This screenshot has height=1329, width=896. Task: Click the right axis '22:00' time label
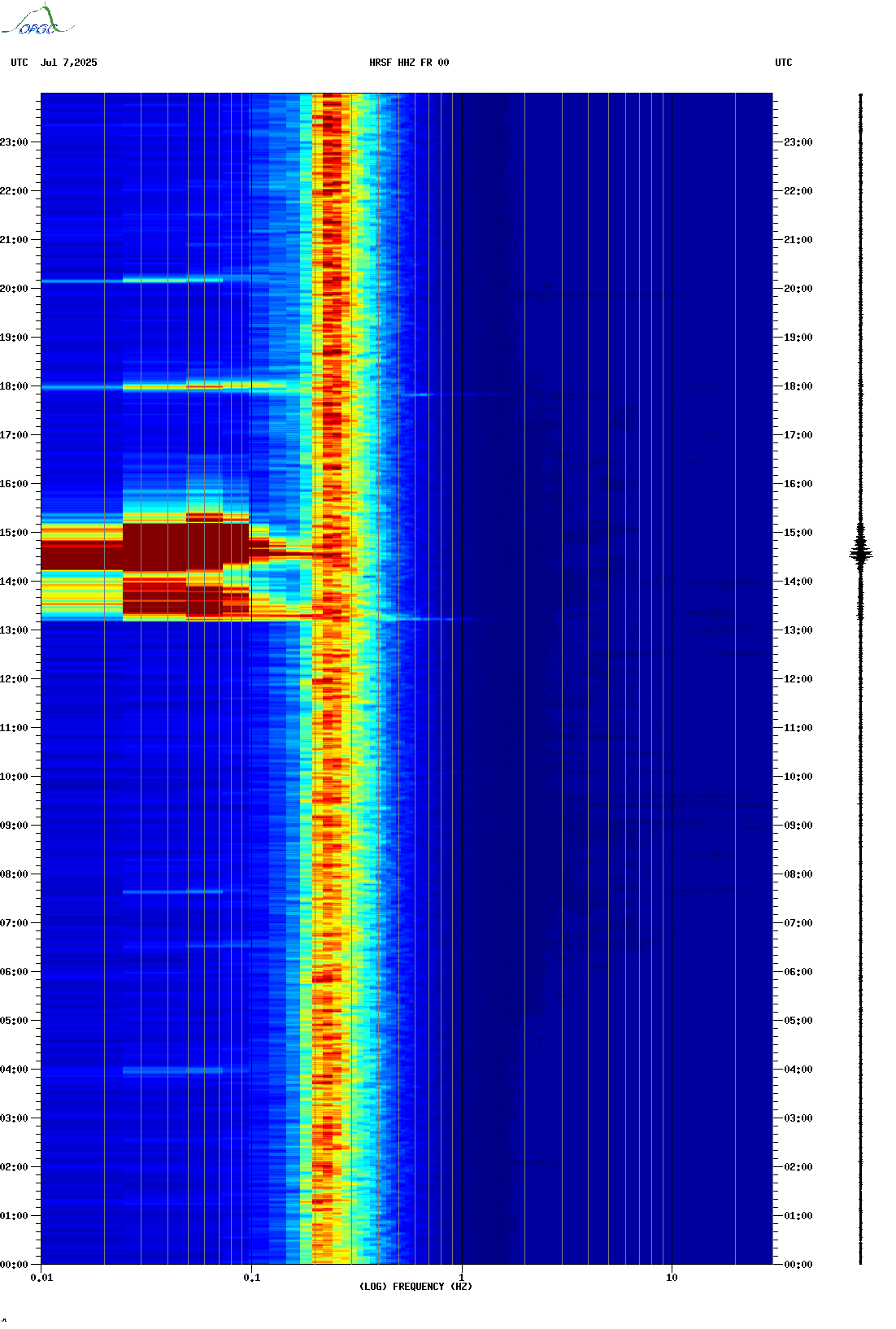pyautogui.click(x=798, y=191)
